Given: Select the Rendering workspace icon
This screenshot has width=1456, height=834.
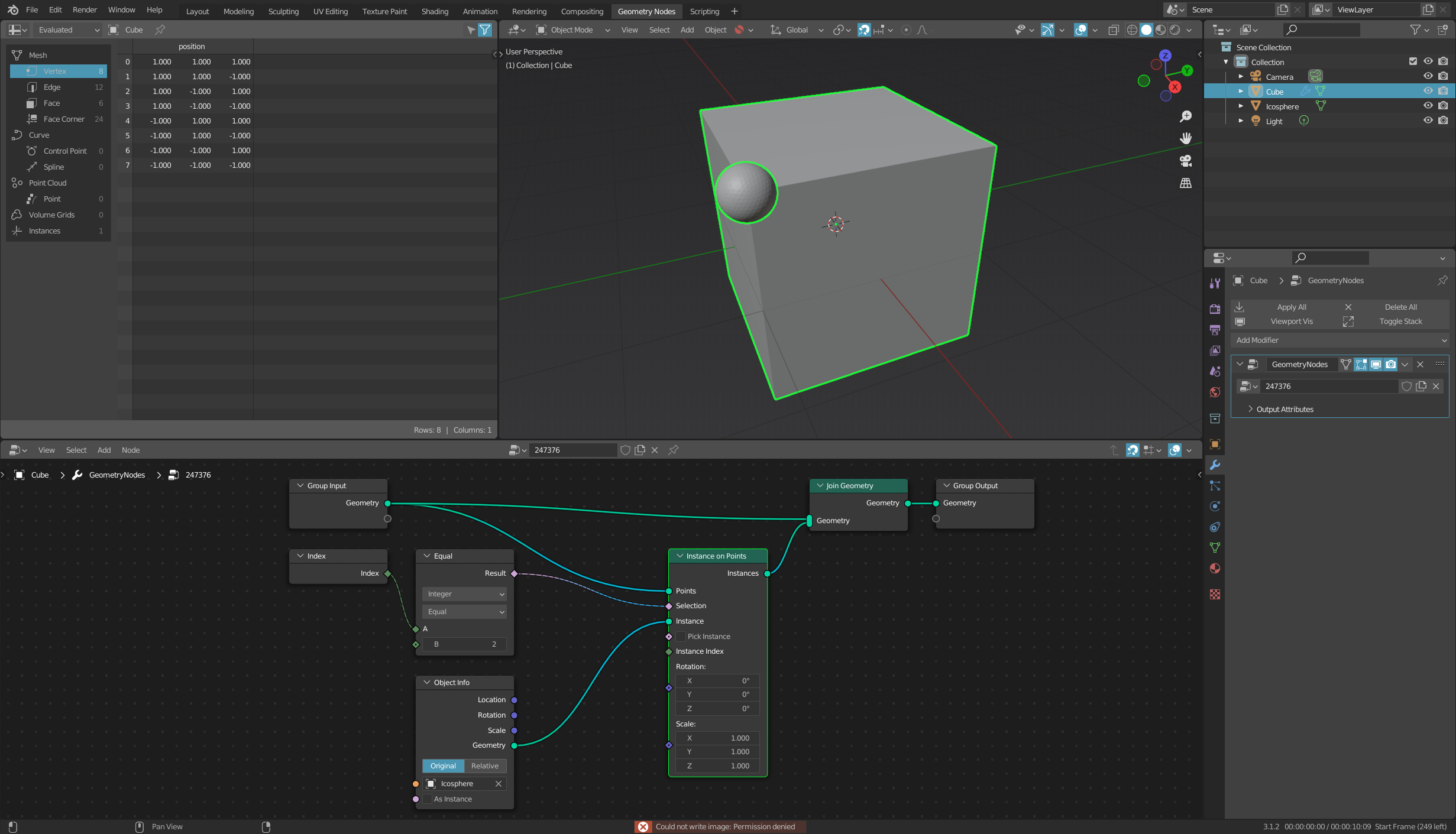Looking at the screenshot, I should (528, 11).
